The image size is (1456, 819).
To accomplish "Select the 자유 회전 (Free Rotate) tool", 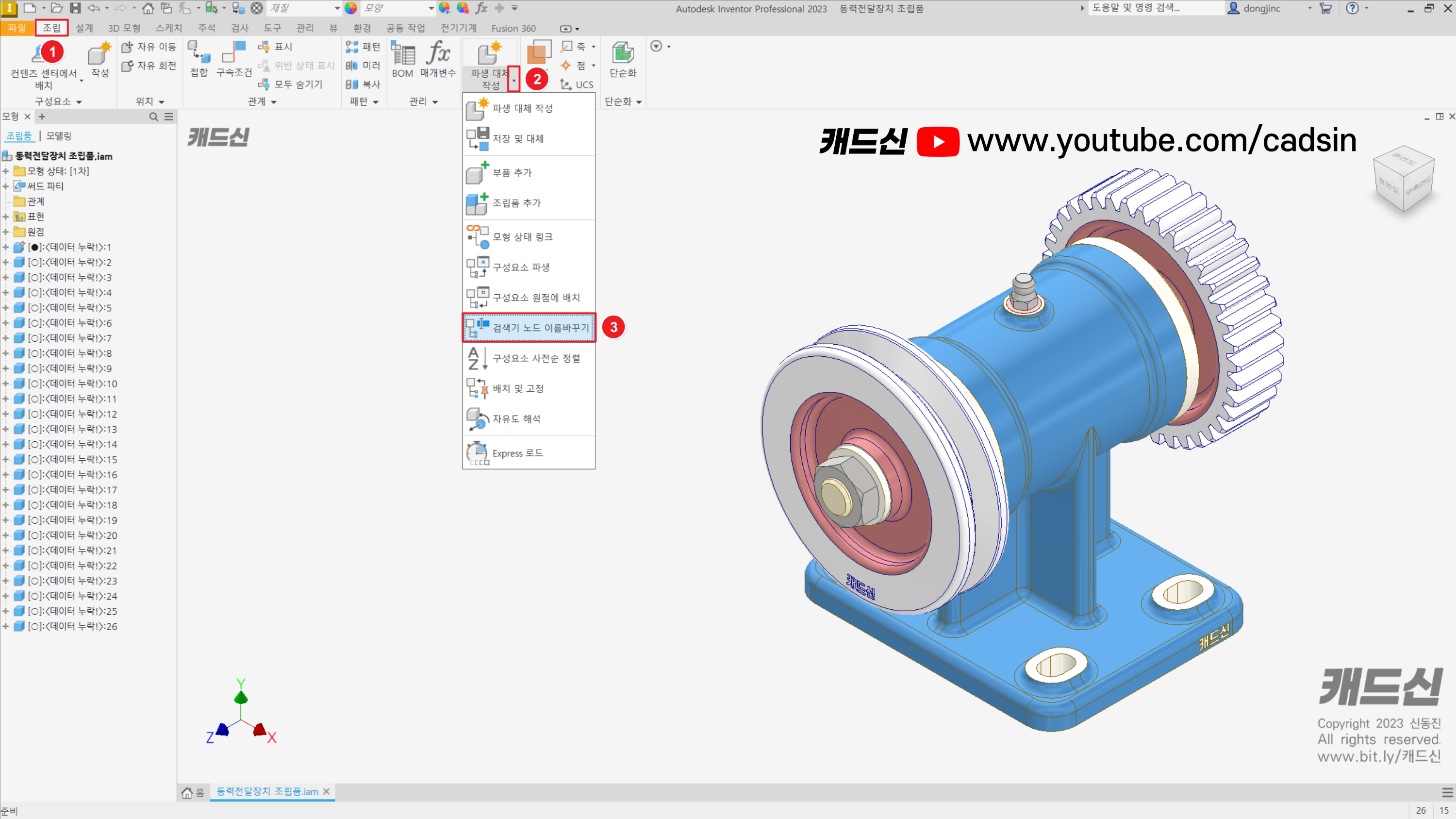I will click(x=149, y=66).
